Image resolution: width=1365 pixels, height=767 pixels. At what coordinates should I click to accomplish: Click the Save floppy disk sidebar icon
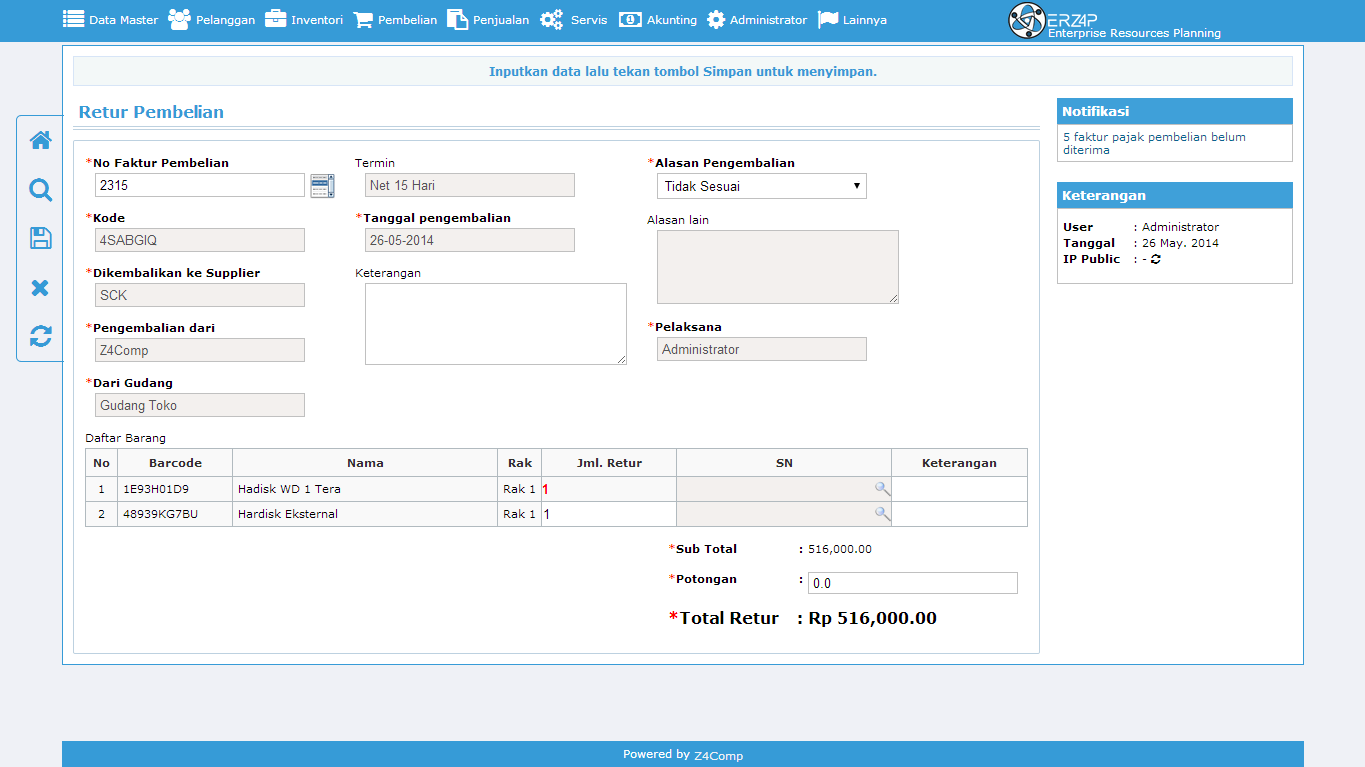pyautogui.click(x=40, y=238)
